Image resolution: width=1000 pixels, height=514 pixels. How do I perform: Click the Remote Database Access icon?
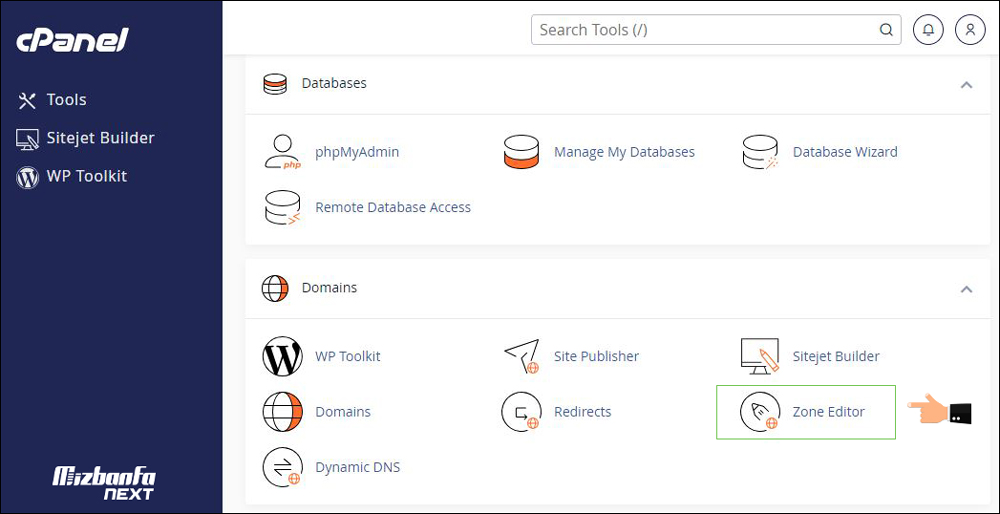(x=282, y=208)
